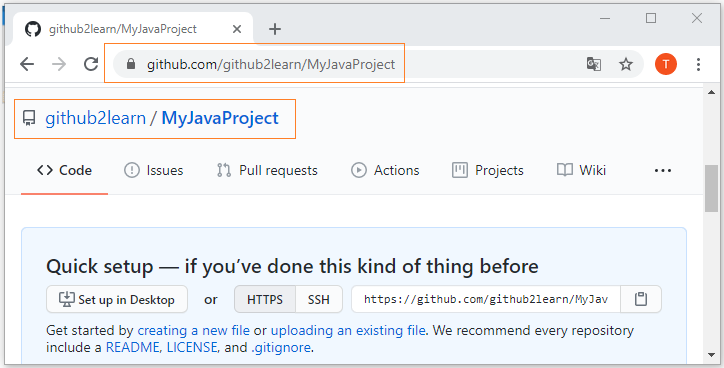Bookmark this page with star icon
The width and height of the screenshot is (724, 368).
[626, 64]
